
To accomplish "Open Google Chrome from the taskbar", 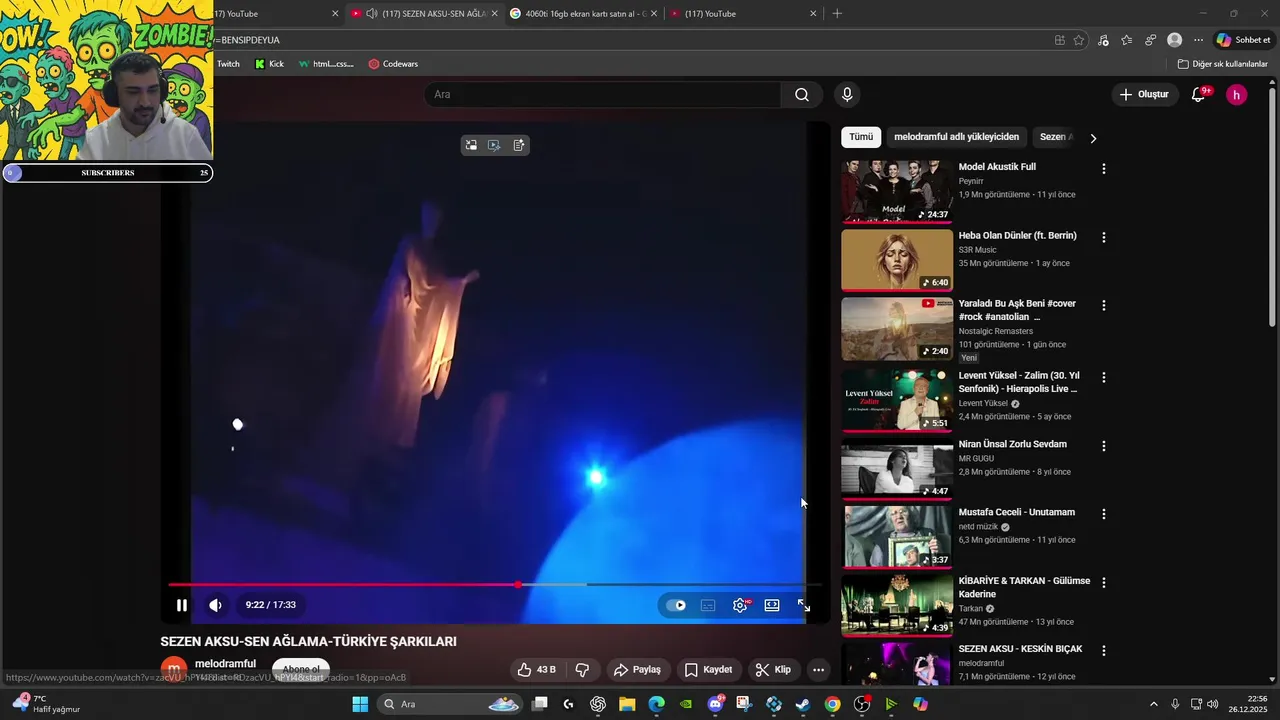I will (832, 704).
